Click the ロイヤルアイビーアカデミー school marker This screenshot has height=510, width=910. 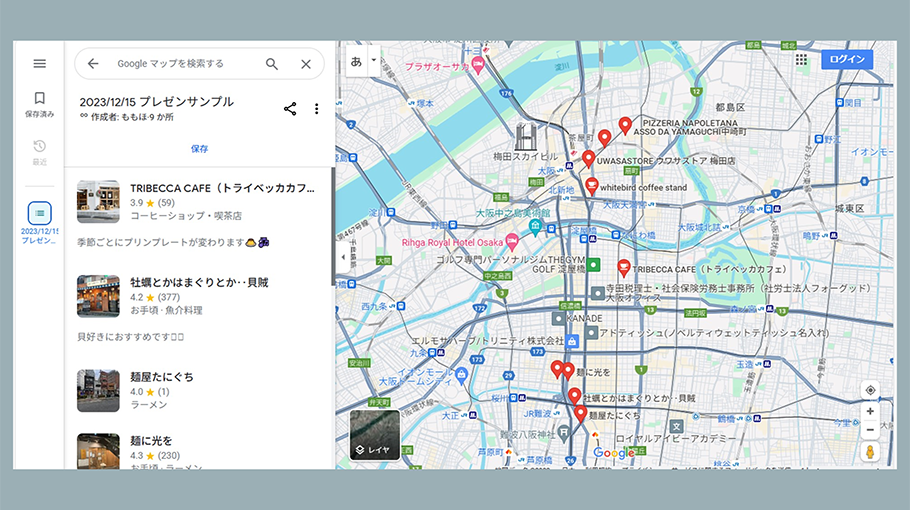676,427
